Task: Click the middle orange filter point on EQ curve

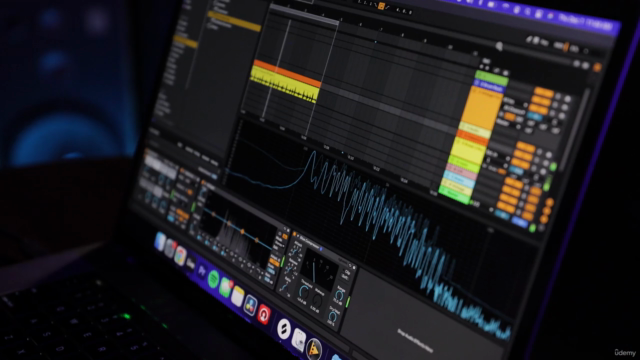Action: [x=242, y=232]
